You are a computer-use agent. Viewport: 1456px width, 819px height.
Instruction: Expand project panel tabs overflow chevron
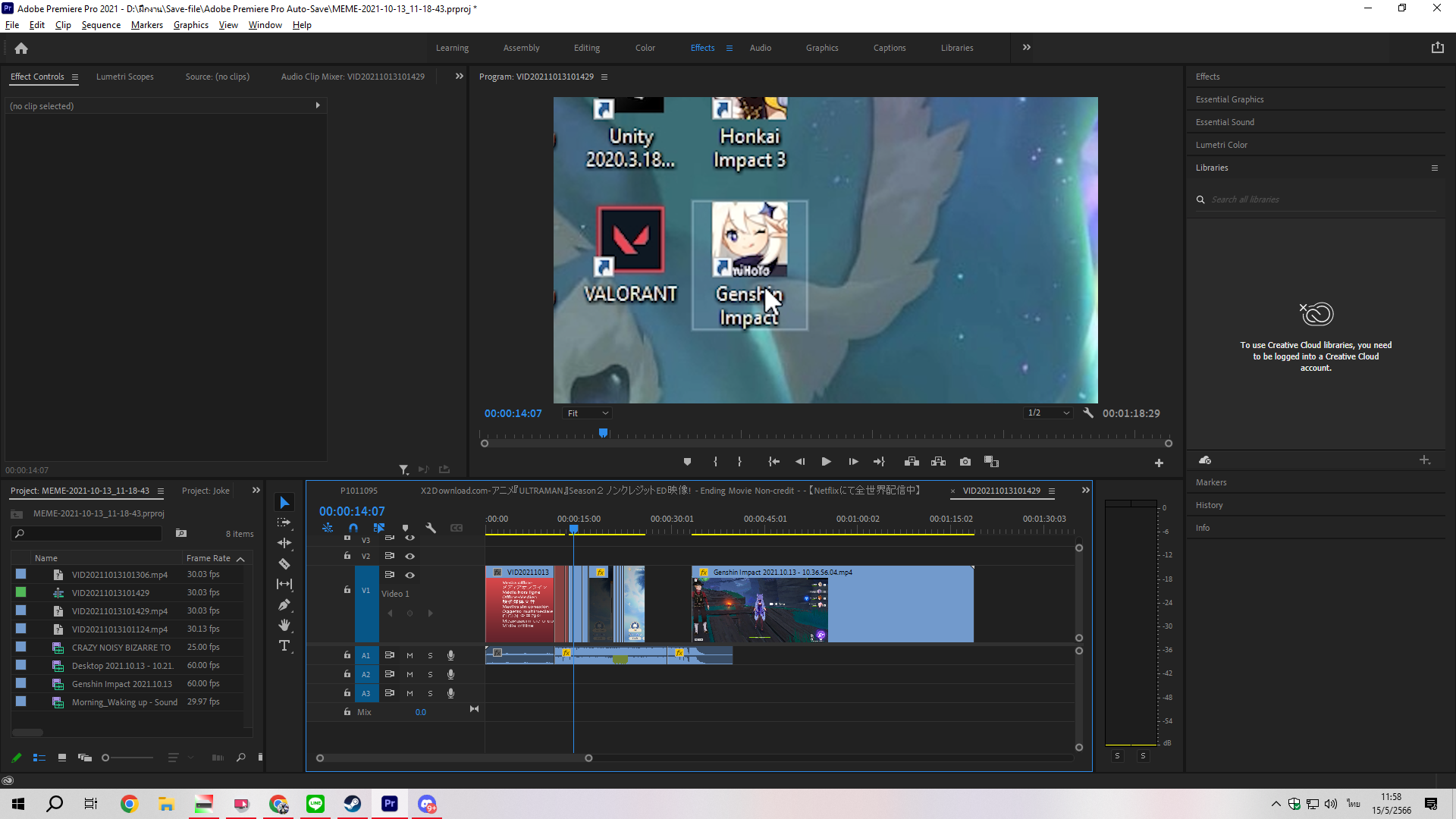[x=256, y=491]
